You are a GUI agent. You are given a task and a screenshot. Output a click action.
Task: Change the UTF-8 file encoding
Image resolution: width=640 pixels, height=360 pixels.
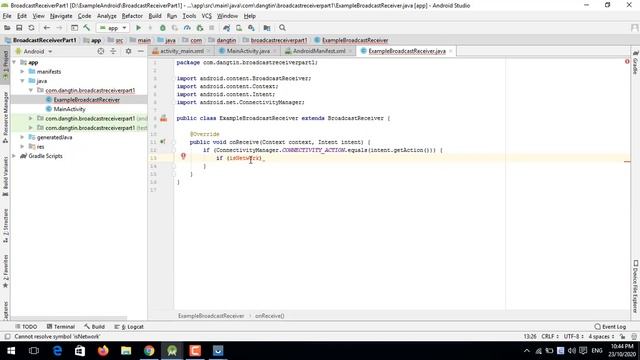[x=573, y=336]
